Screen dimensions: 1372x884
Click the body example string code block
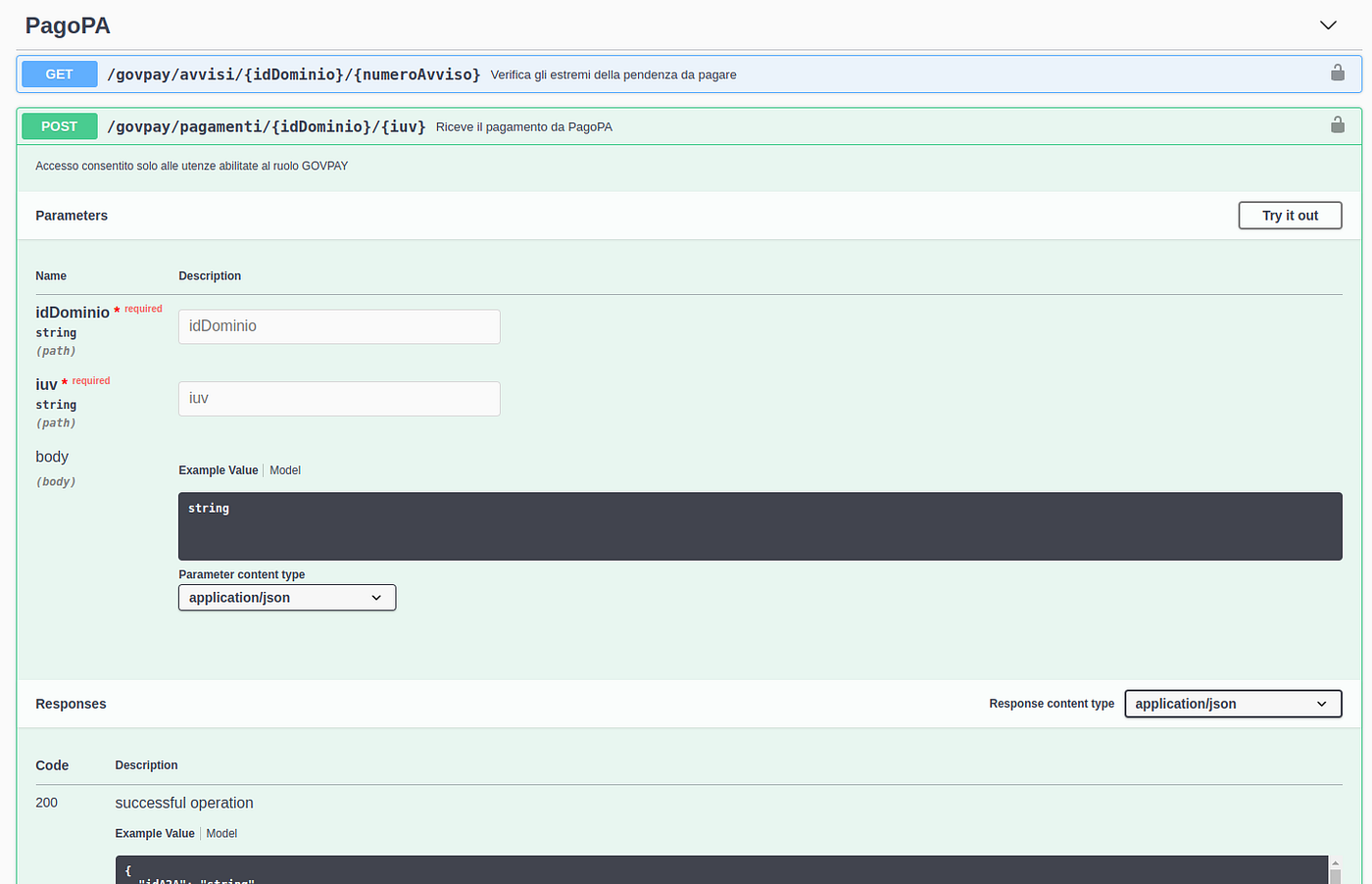point(759,526)
